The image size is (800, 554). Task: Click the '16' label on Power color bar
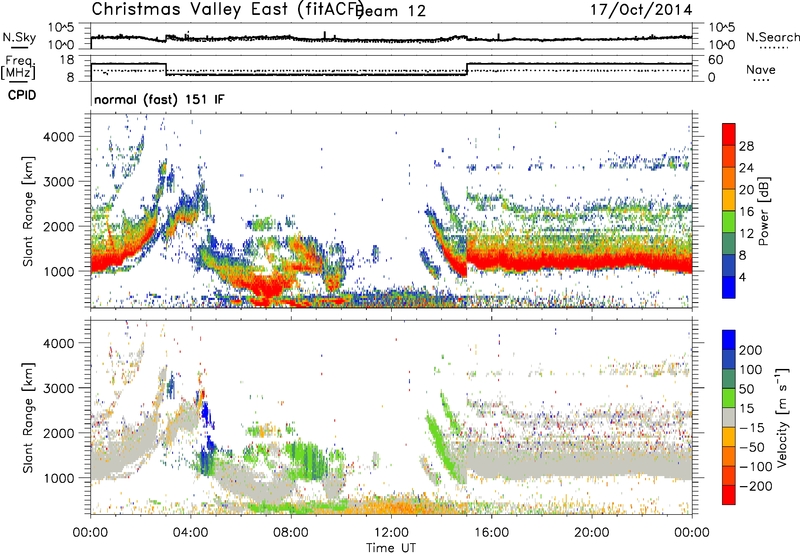746,212
